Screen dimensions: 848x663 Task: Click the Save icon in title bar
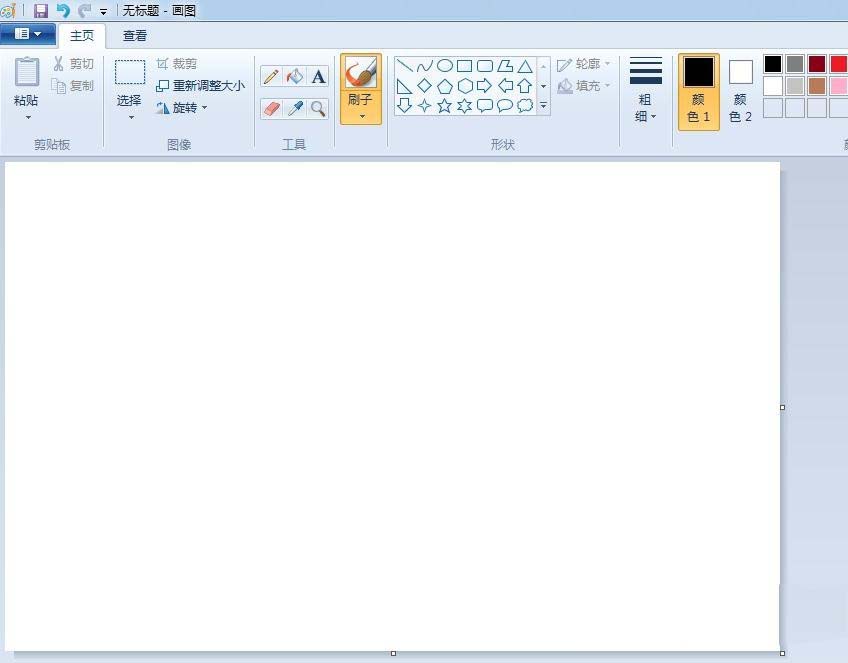(x=41, y=10)
